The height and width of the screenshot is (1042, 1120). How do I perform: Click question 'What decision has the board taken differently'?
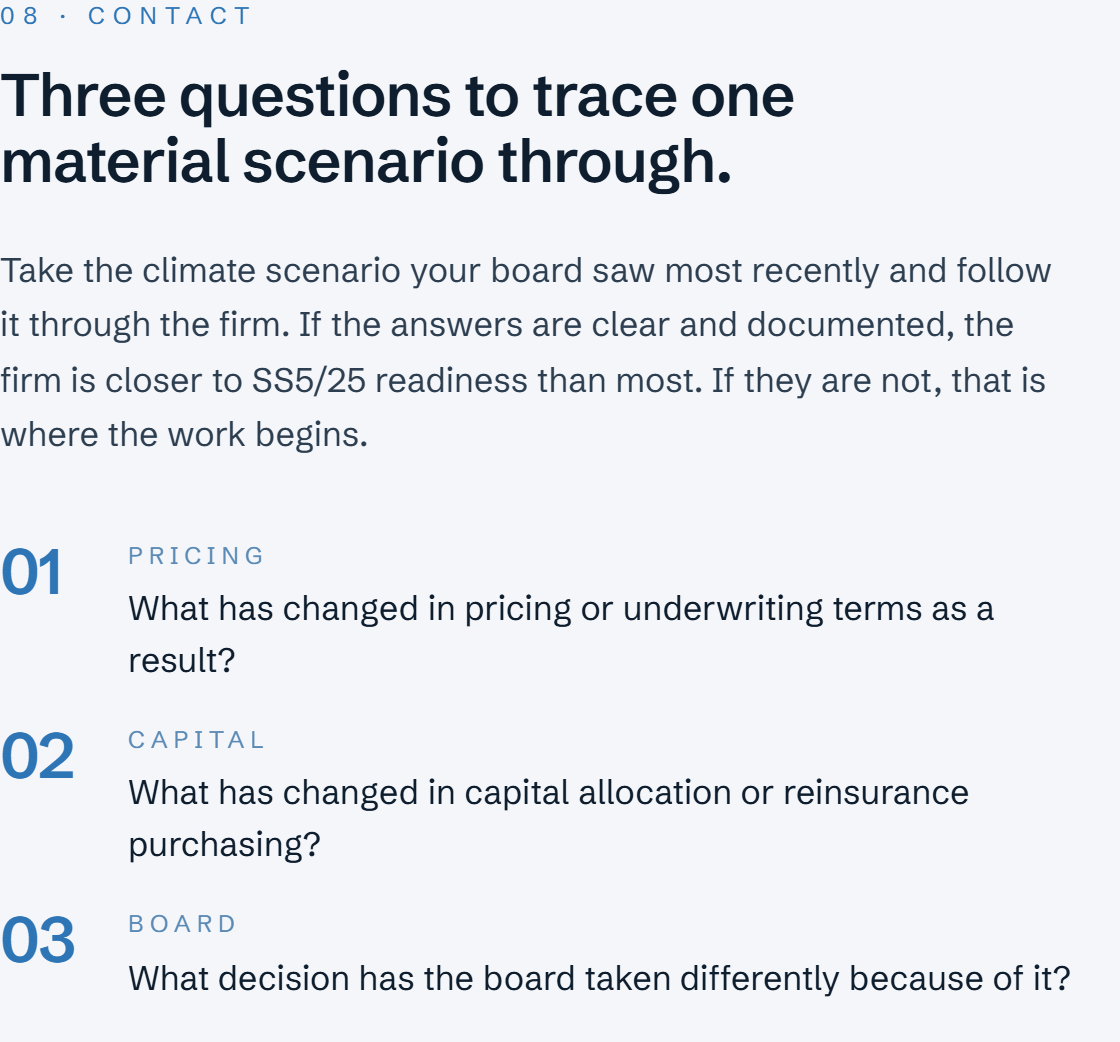pyautogui.click(x=599, y=978)
